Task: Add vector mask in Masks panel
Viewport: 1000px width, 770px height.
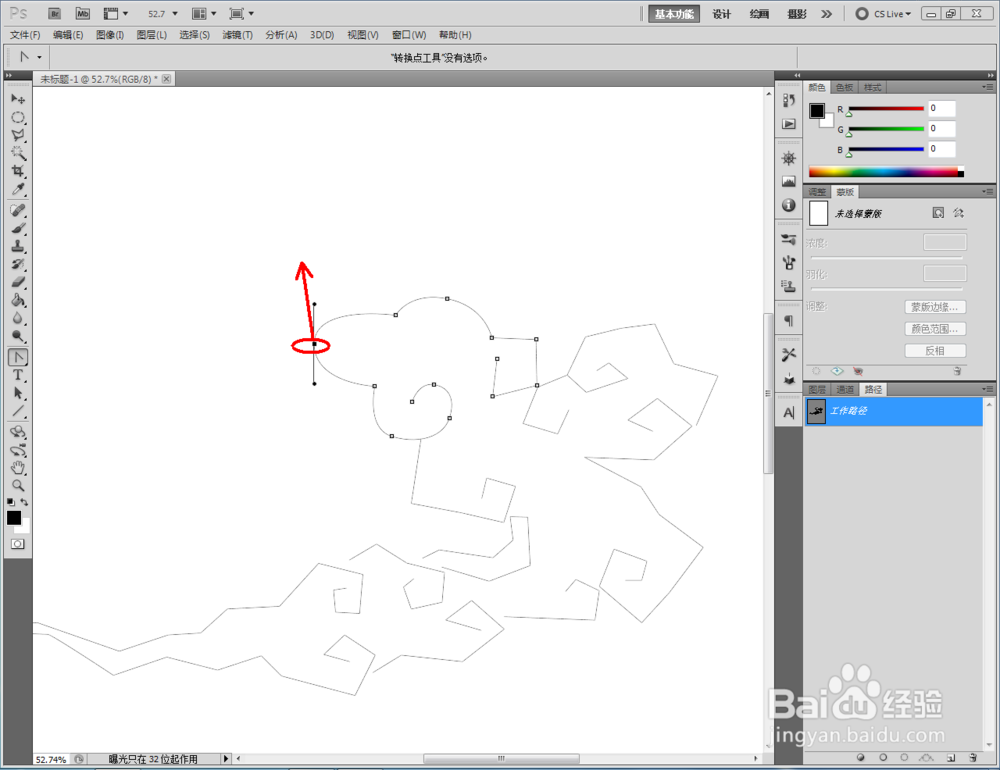Action: tap(959, 213)
